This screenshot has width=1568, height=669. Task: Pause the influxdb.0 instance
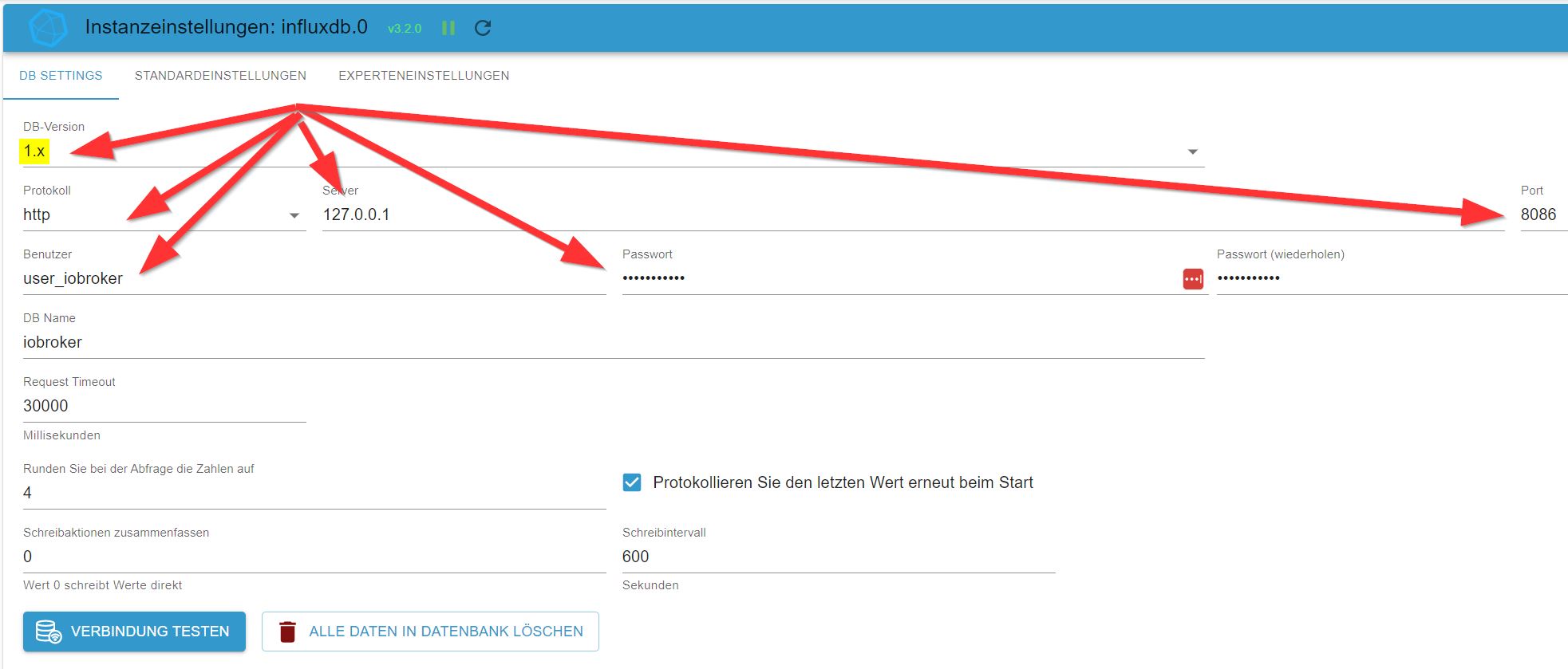click(448, 28)
